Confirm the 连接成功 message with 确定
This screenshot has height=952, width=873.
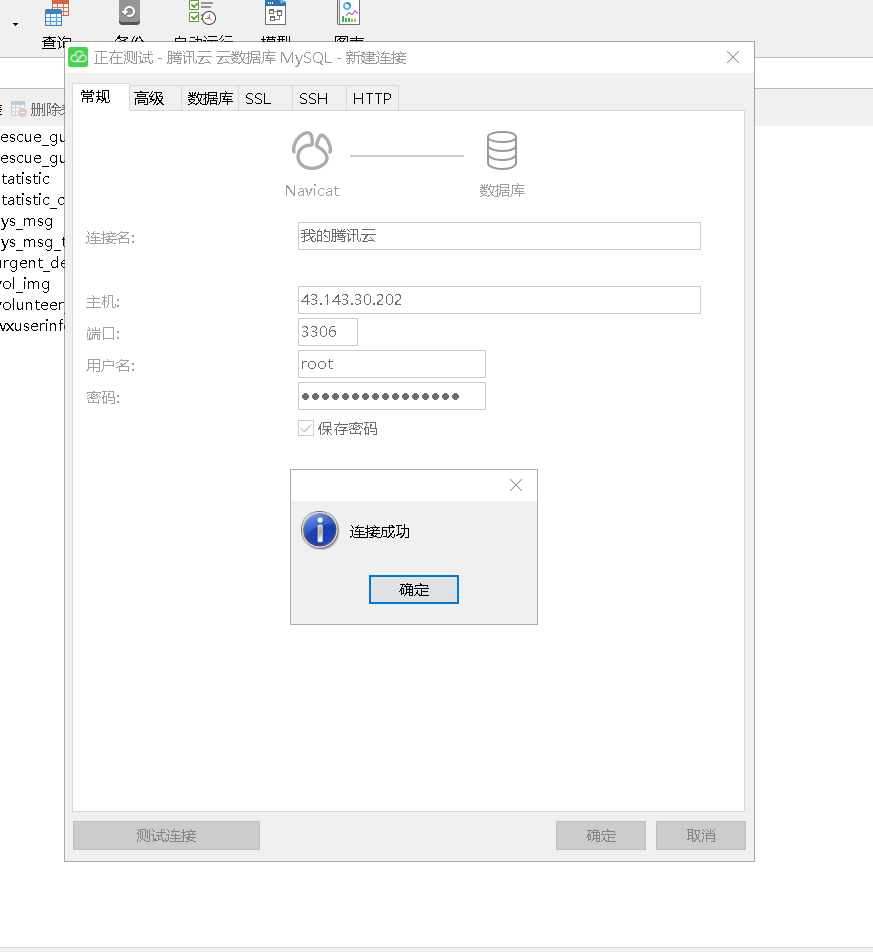[414, 590]
